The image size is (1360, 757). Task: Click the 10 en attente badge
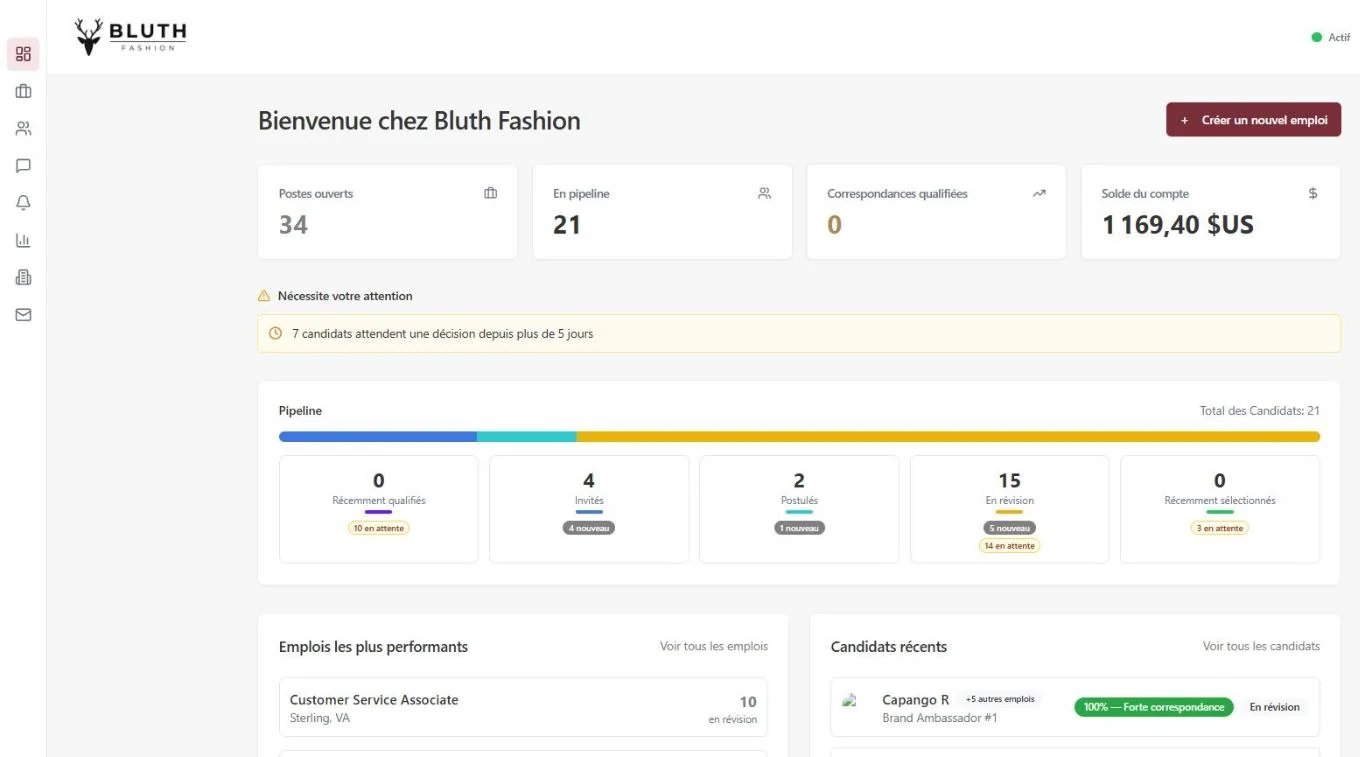pyautogui.click(x=379, y=528)
